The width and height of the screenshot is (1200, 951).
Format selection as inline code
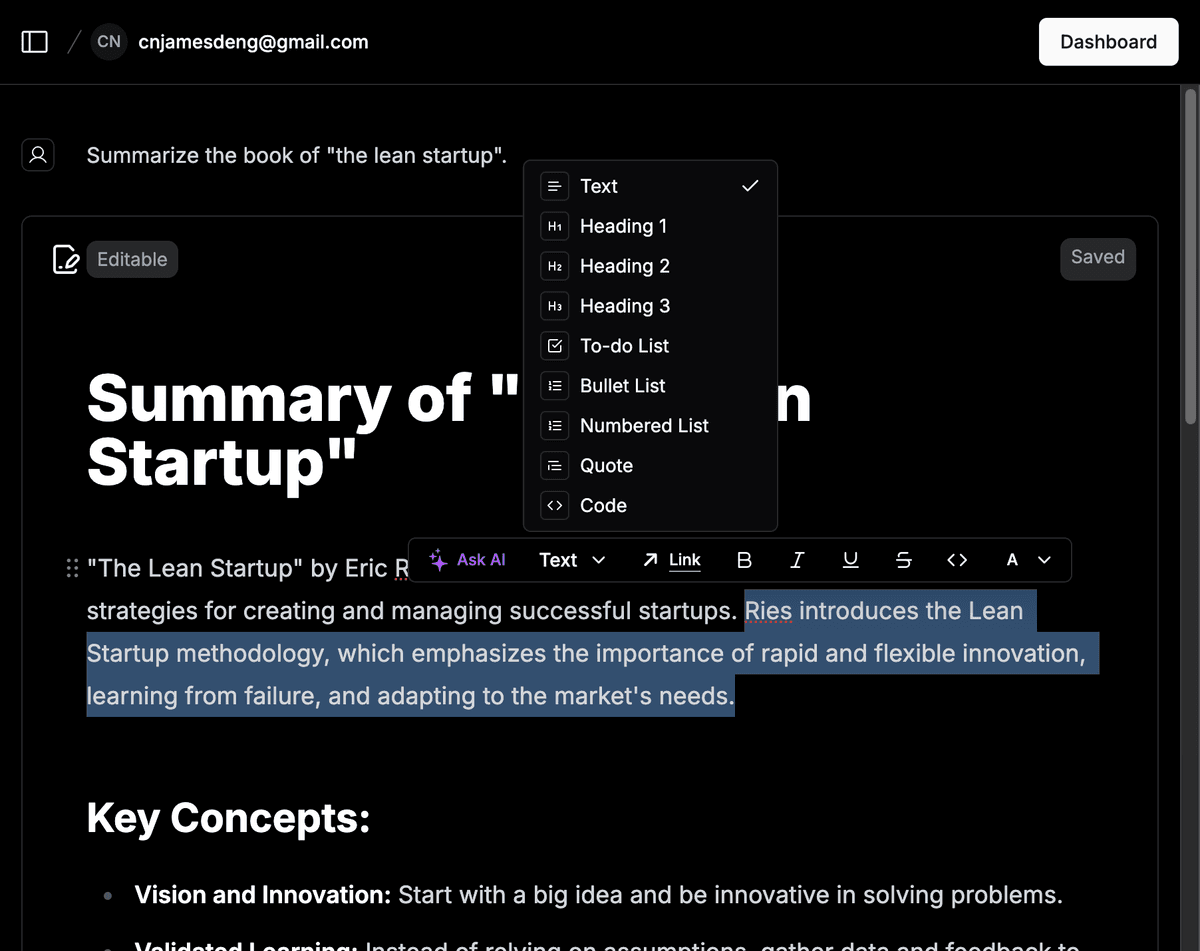coord(956,560)
